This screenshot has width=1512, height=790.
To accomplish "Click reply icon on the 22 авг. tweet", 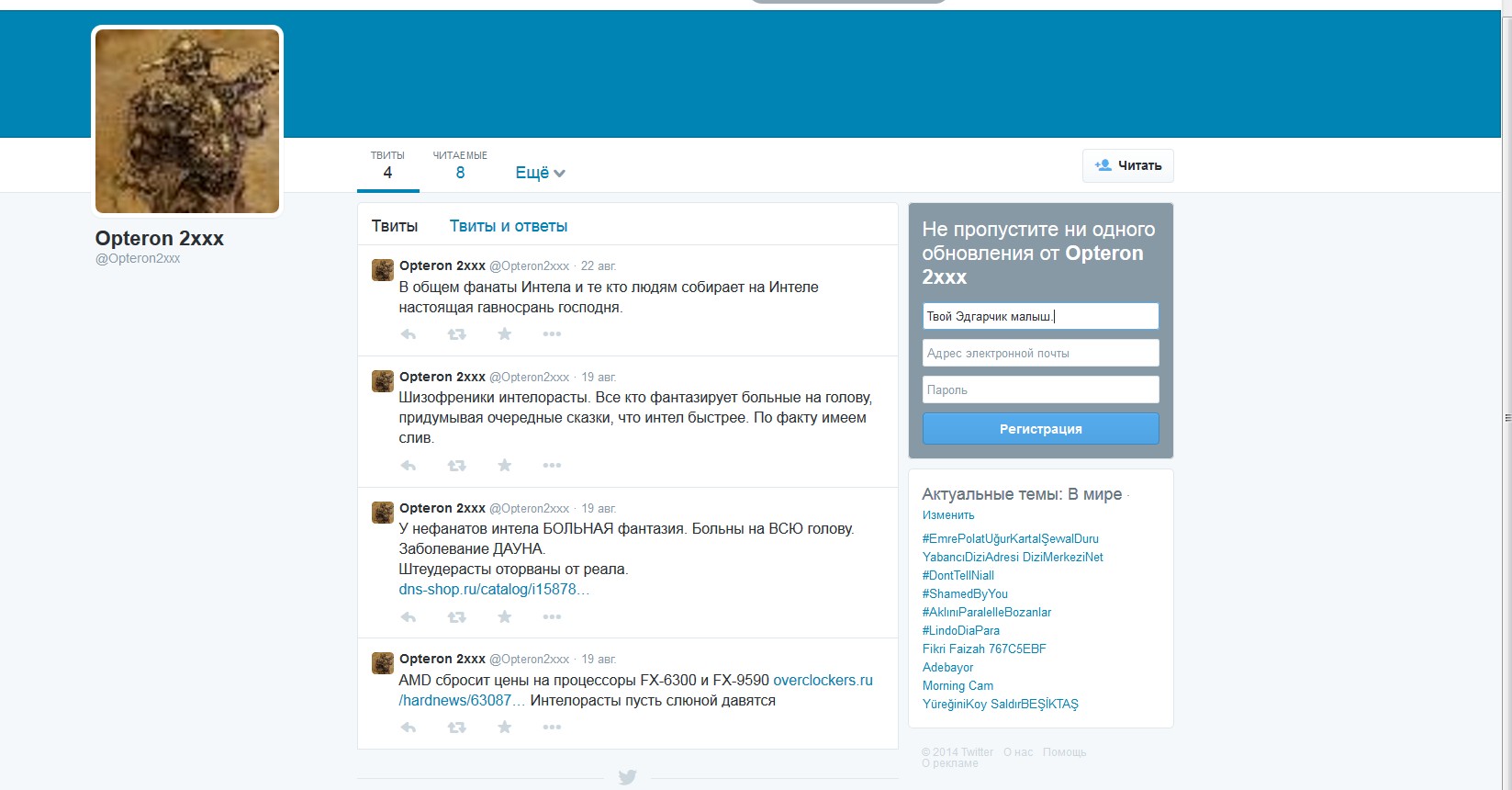I will [409, 334].
